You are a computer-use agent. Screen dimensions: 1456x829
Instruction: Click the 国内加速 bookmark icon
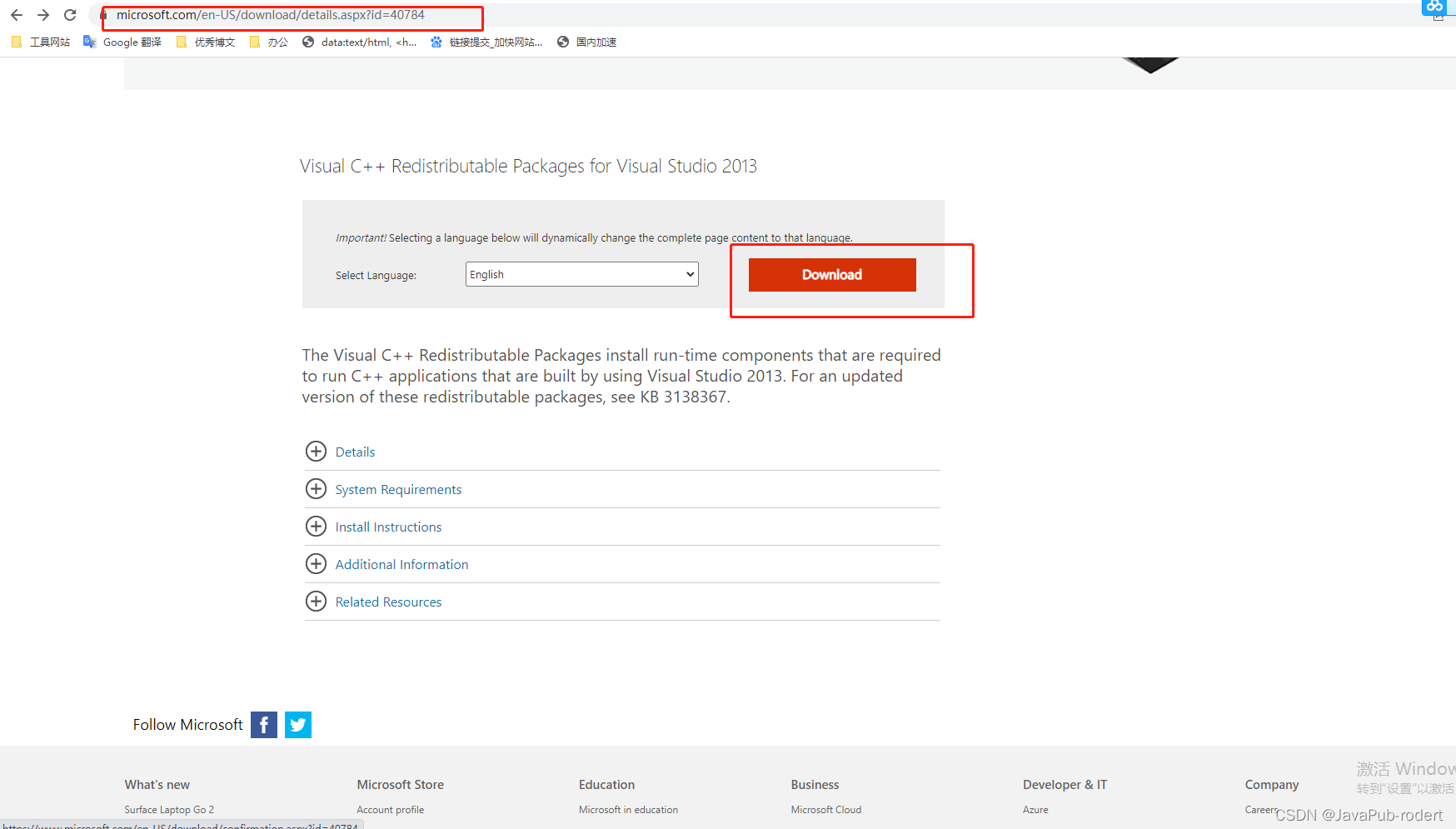tap(561, 42)
